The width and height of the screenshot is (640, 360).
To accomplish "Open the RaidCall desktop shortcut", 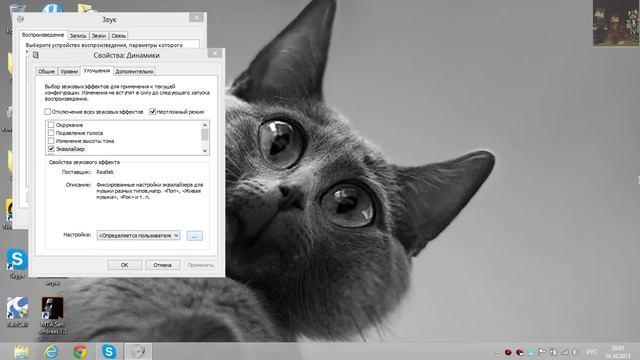I will pyautogui.click(x=17, y=312).
